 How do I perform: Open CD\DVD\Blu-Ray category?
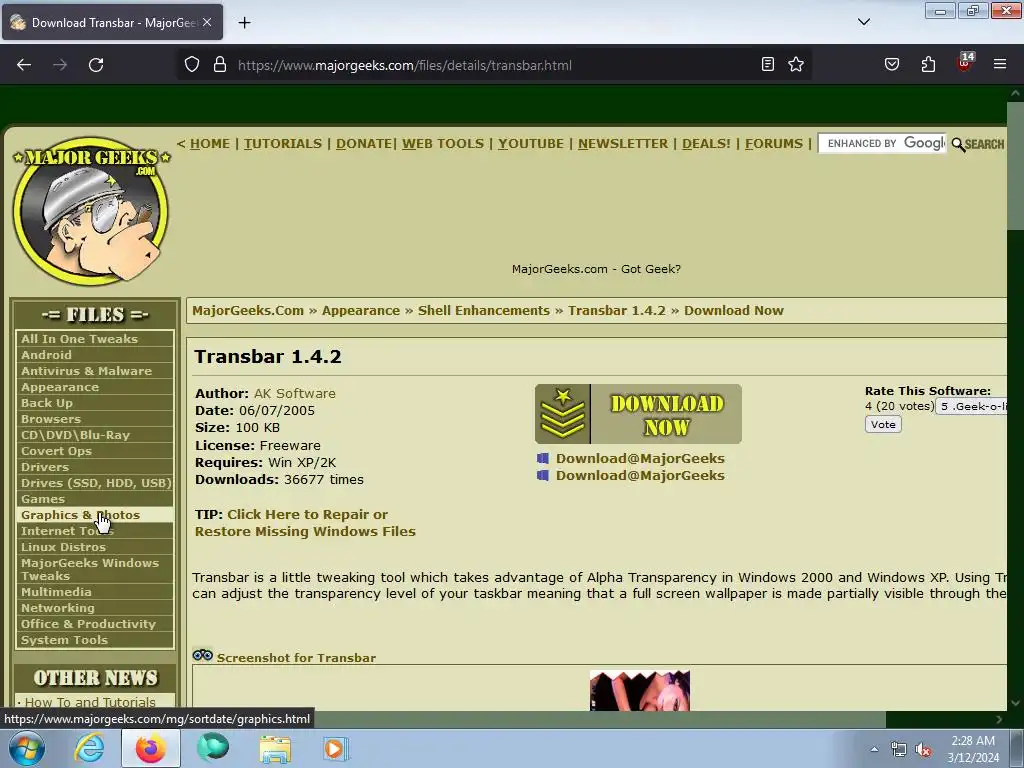[95, 435]
